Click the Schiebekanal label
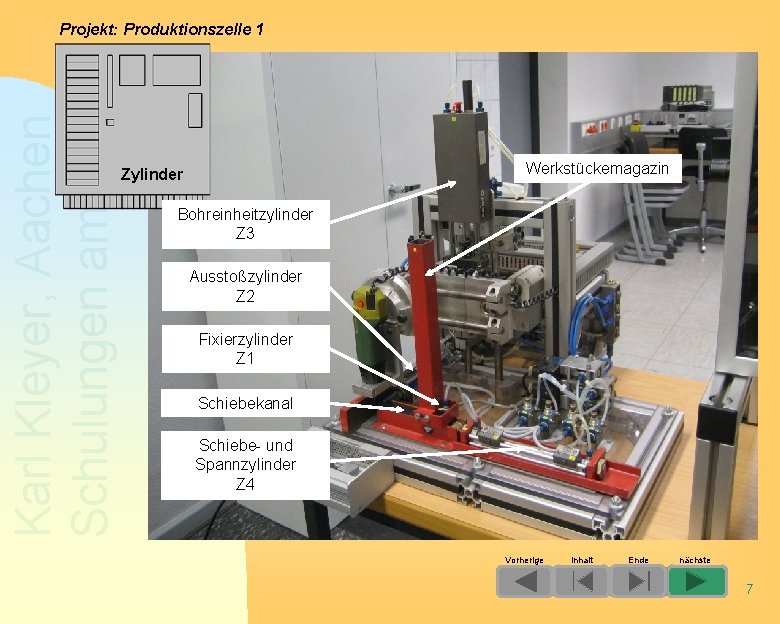This screenshot has height=624, width=780. (245, 403)
